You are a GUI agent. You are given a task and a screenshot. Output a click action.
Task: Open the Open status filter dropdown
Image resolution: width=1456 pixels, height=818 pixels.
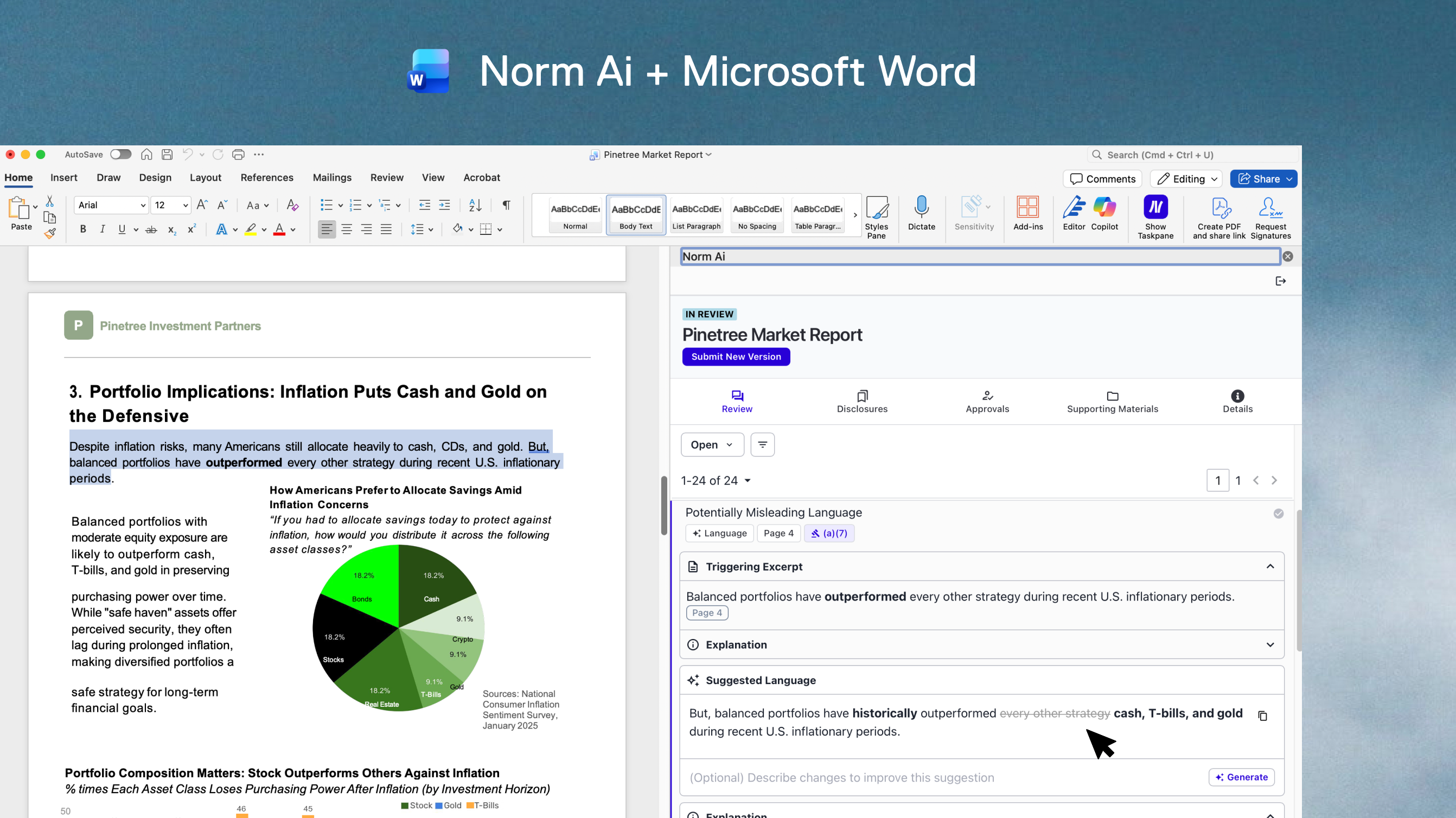coord(712,445)
